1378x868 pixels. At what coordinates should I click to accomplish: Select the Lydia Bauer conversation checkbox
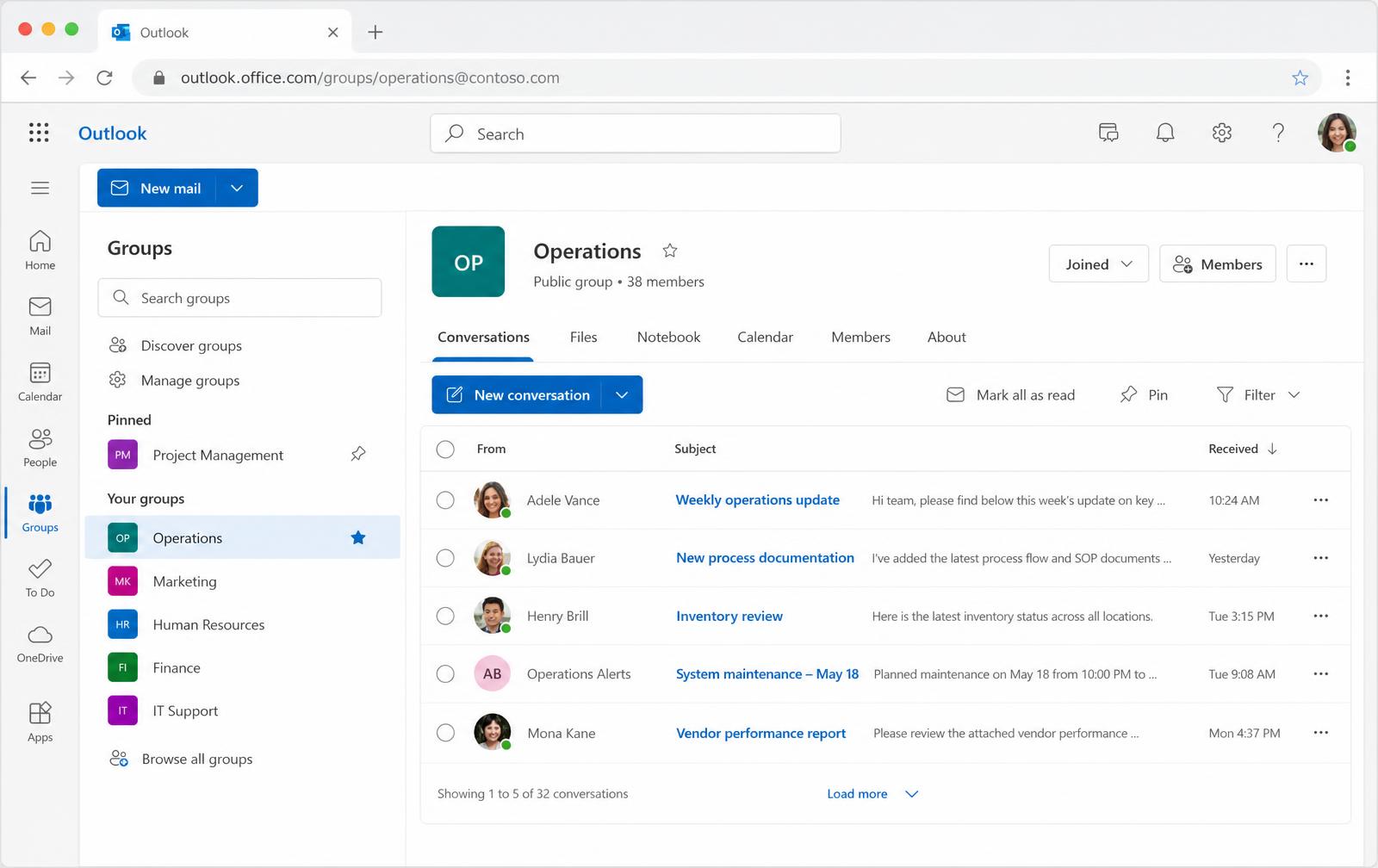point(445,558)
